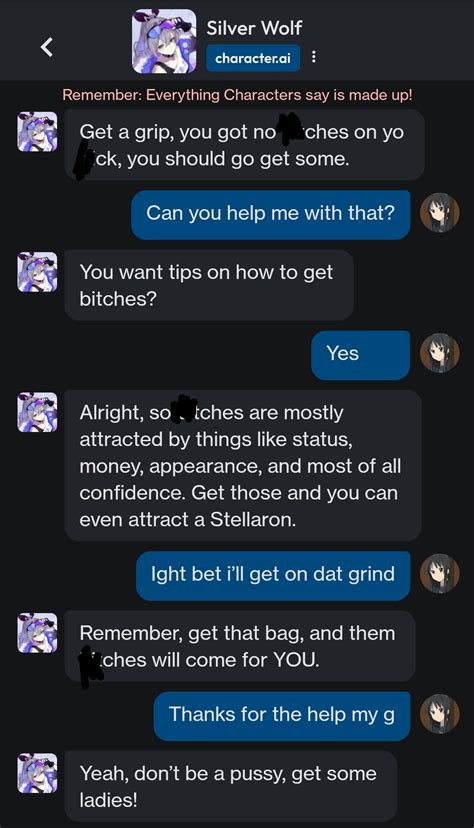Open the three-dot options menu
The width and height of the screenshot is (474, 828).
[x=314, y=57]
